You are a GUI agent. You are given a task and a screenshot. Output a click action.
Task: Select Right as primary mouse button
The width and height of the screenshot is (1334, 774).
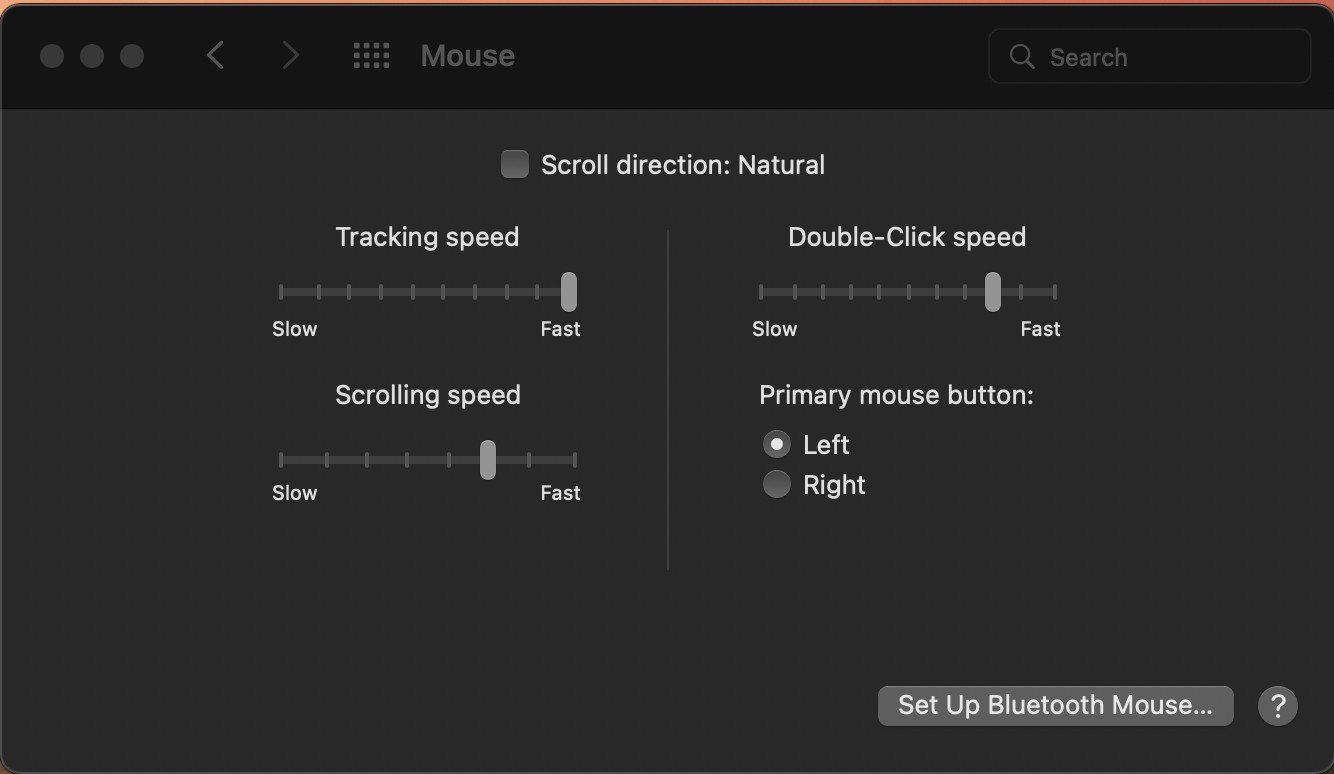pyautogui.click(x=776, y=485)
